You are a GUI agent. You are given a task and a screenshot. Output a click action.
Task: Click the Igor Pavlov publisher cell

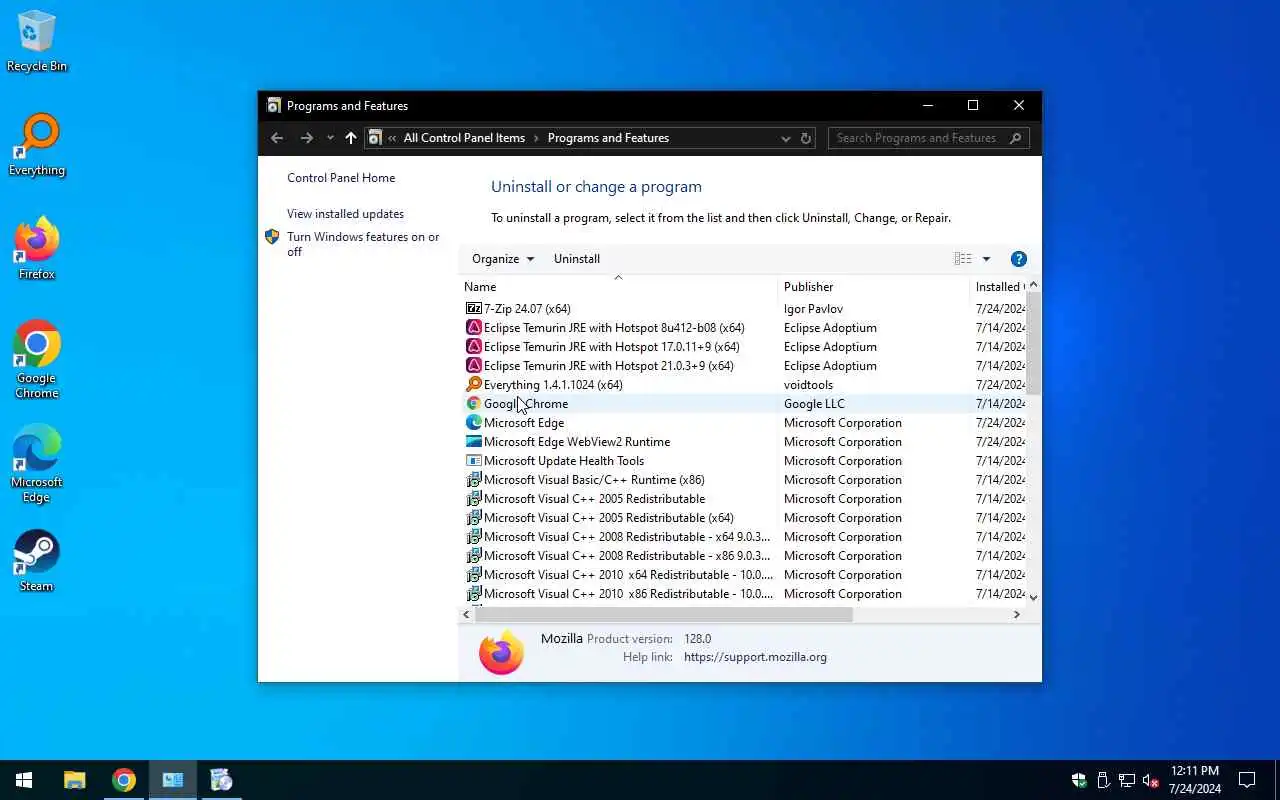click(x=813, y=309)
